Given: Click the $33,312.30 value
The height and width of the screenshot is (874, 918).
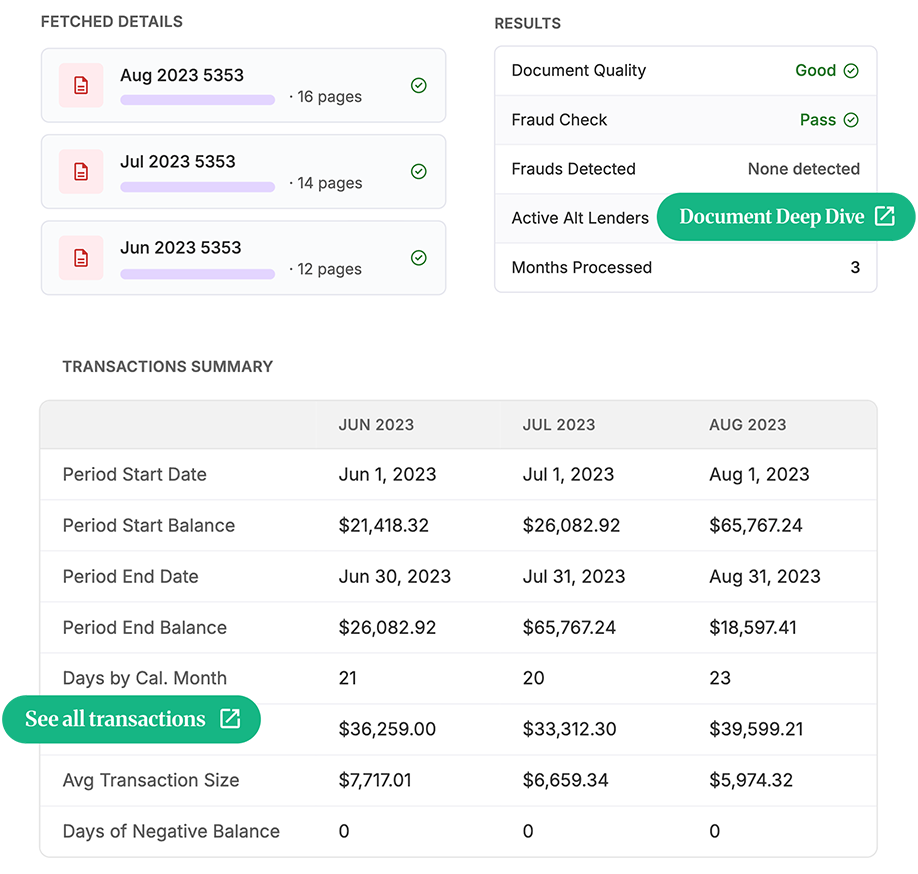Looking at the screenshot, I should click(x=570, y=729).
